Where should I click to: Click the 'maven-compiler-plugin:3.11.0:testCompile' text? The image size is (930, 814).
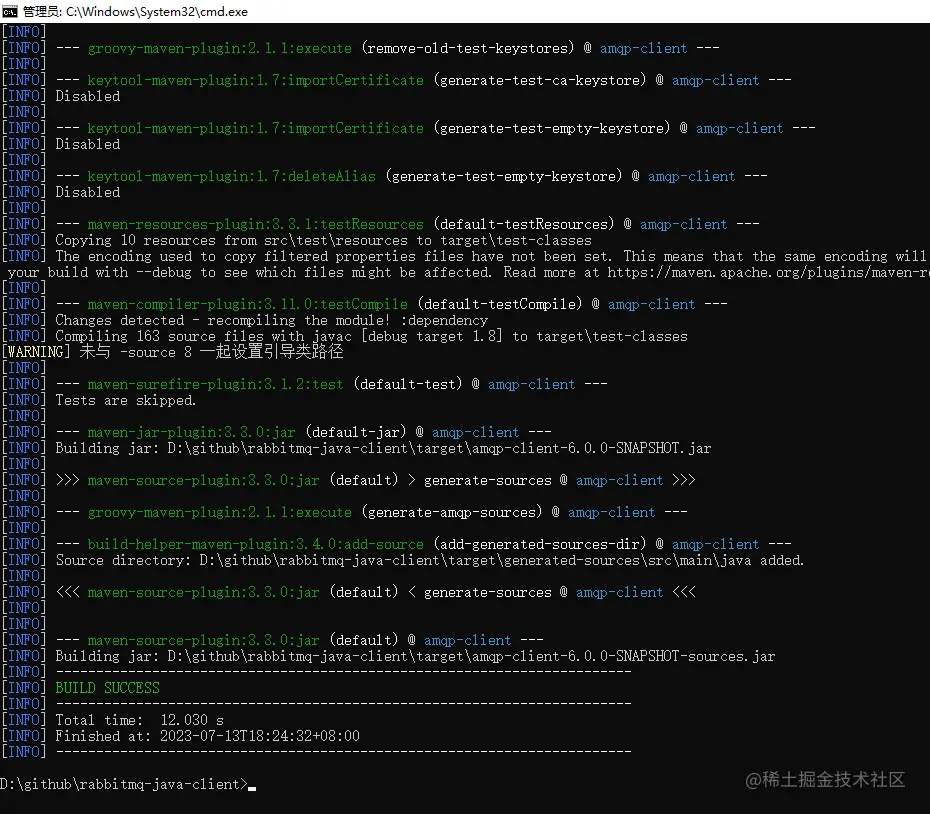[247, 304]
